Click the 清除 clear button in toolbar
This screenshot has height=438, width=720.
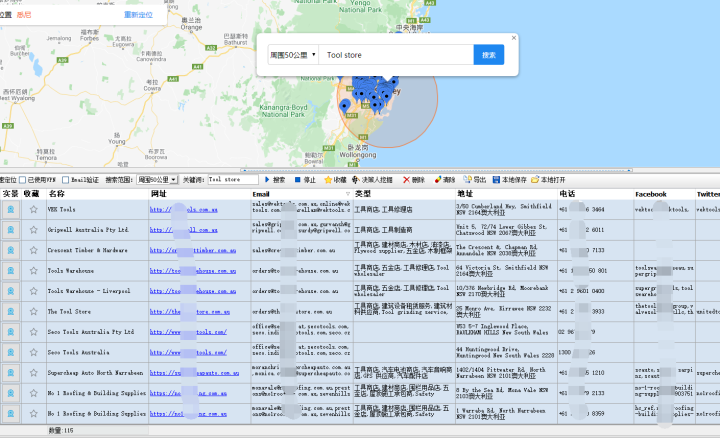445,180
